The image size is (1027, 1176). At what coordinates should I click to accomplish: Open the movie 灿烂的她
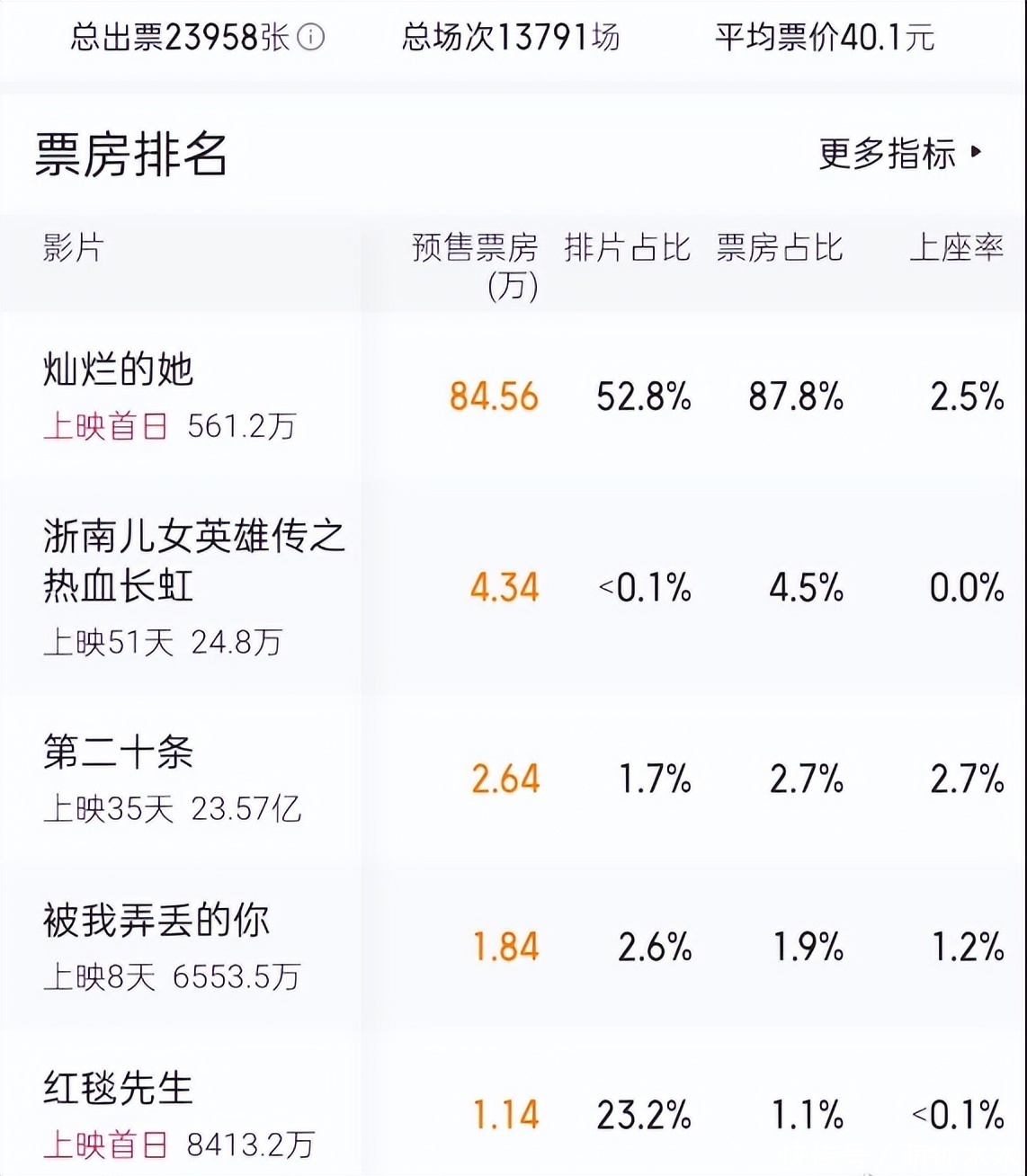(x=119, y=370)
